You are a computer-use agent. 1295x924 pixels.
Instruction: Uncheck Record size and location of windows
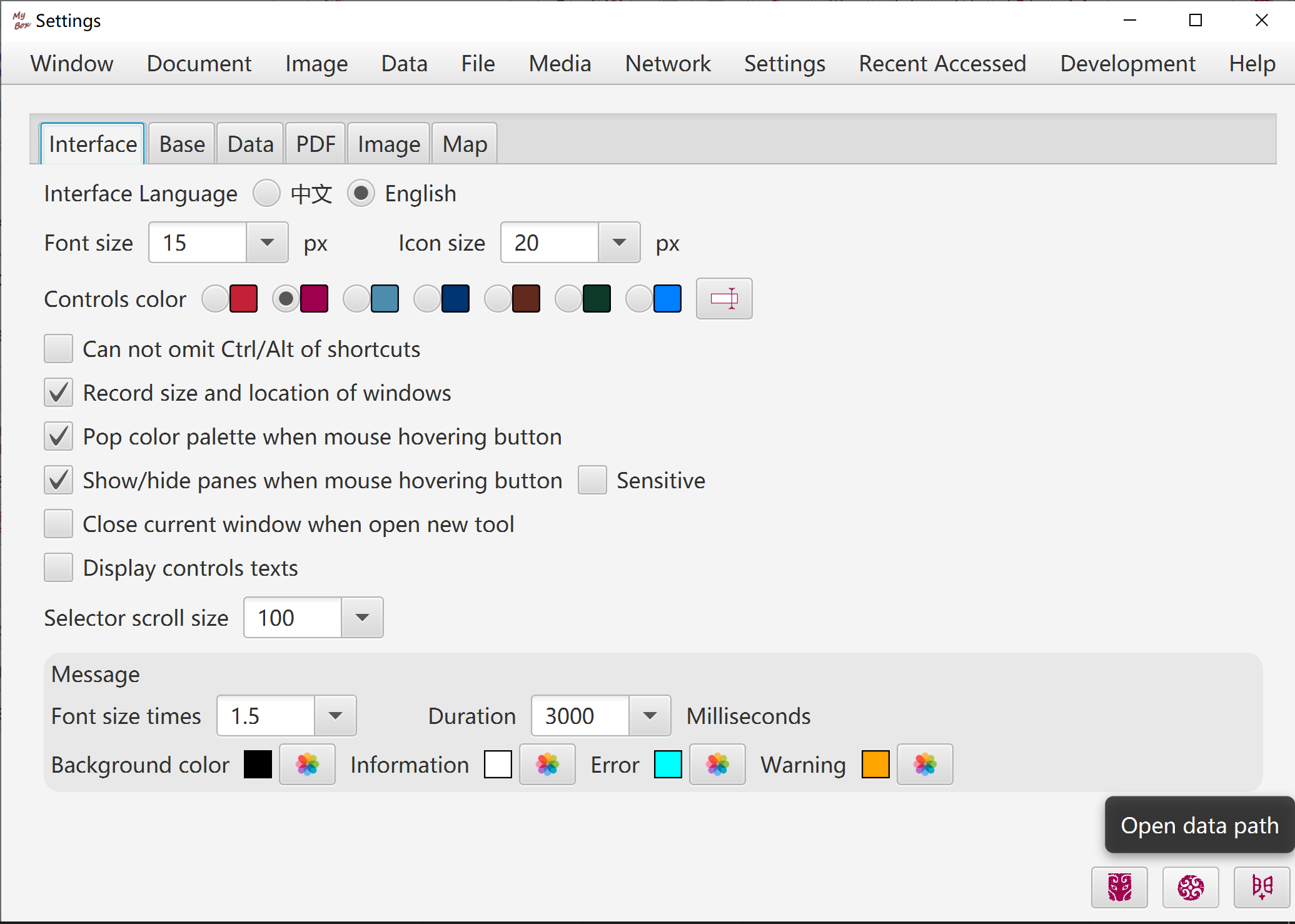59,393
